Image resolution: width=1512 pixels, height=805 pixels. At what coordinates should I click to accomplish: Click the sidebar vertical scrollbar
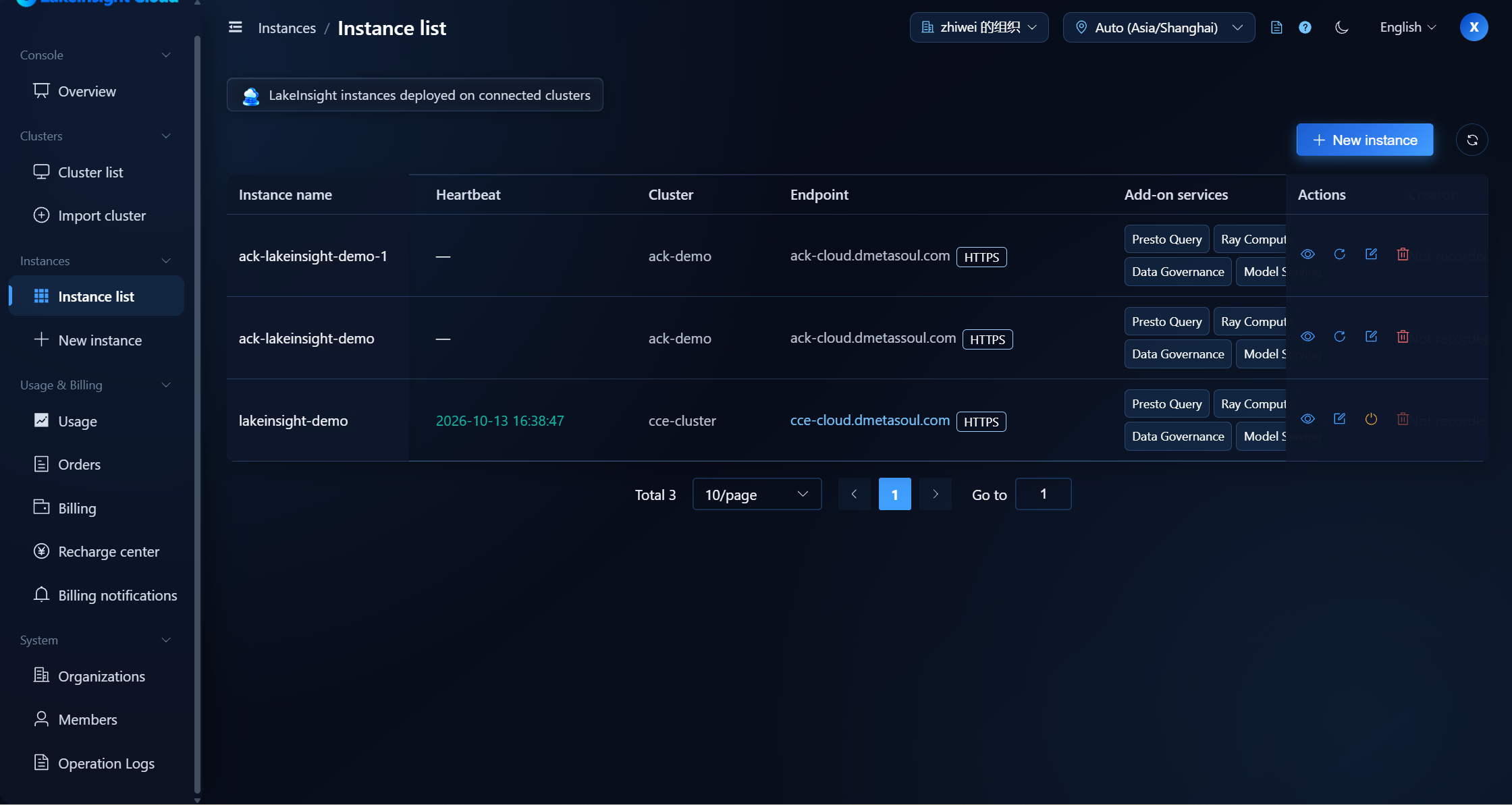coord(197,414)
